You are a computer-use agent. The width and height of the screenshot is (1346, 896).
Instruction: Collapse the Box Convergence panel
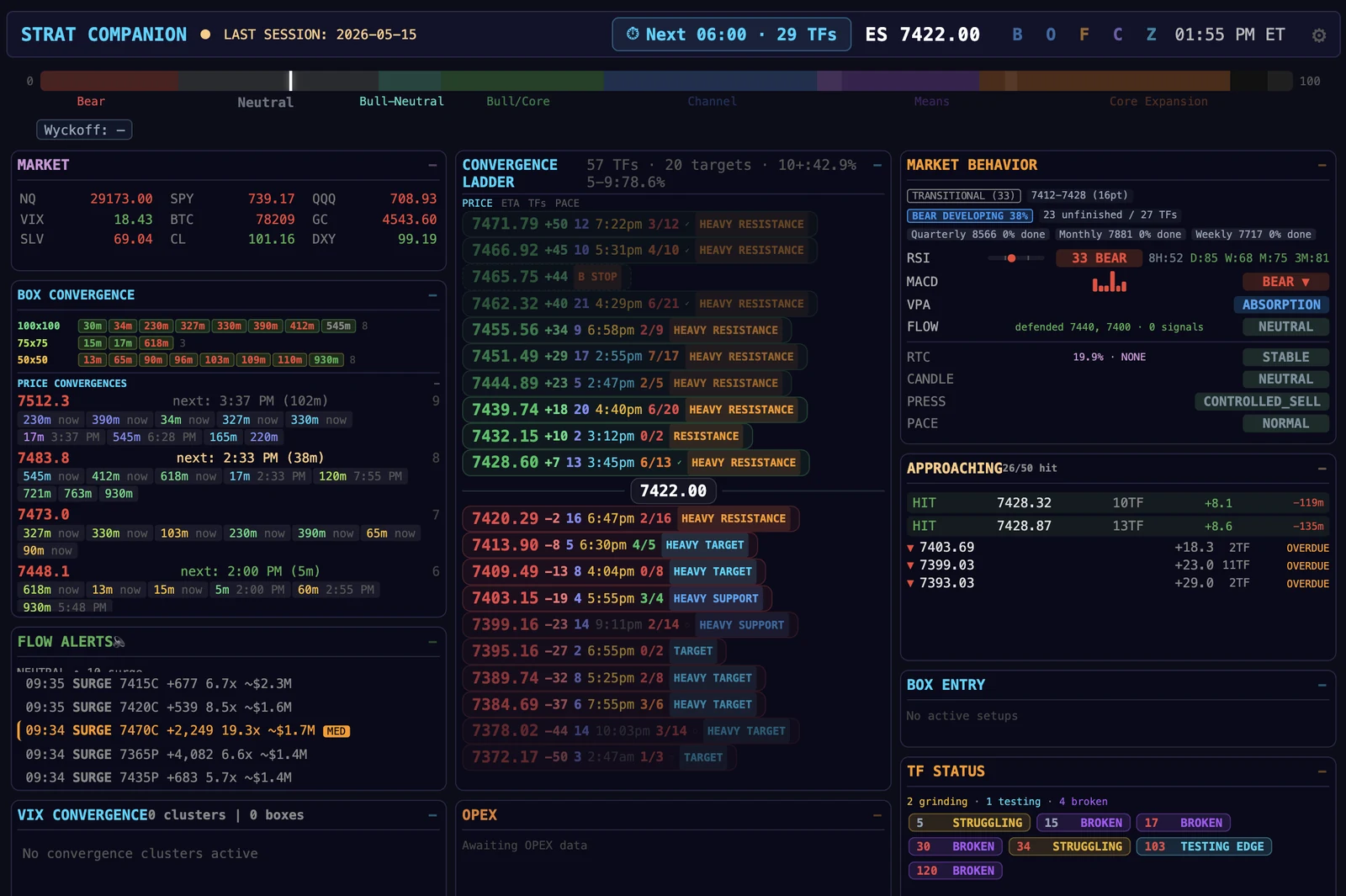(432, 295)
